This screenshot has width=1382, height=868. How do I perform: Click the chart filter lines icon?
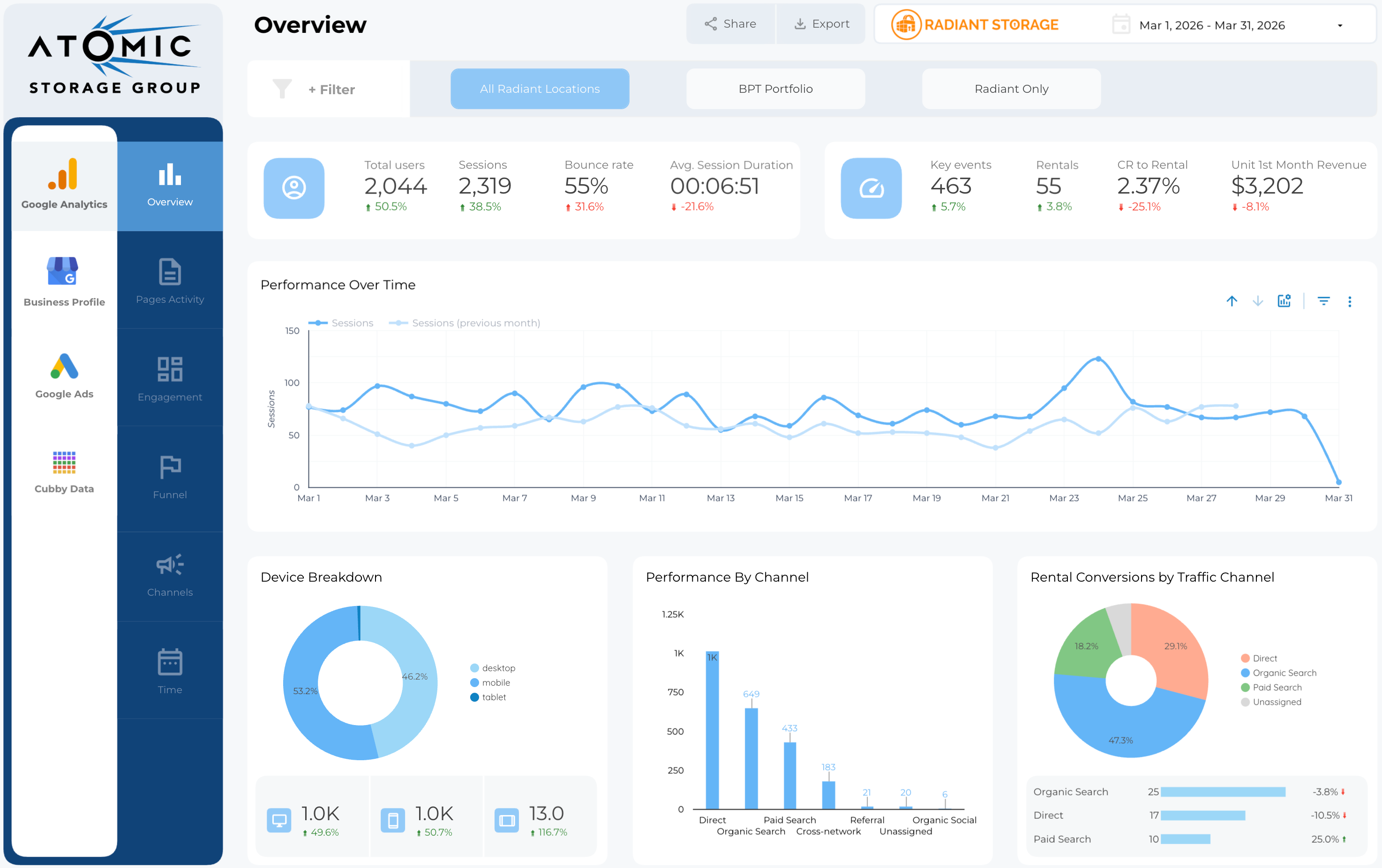pyautogui.click(x=1323, y=301)
